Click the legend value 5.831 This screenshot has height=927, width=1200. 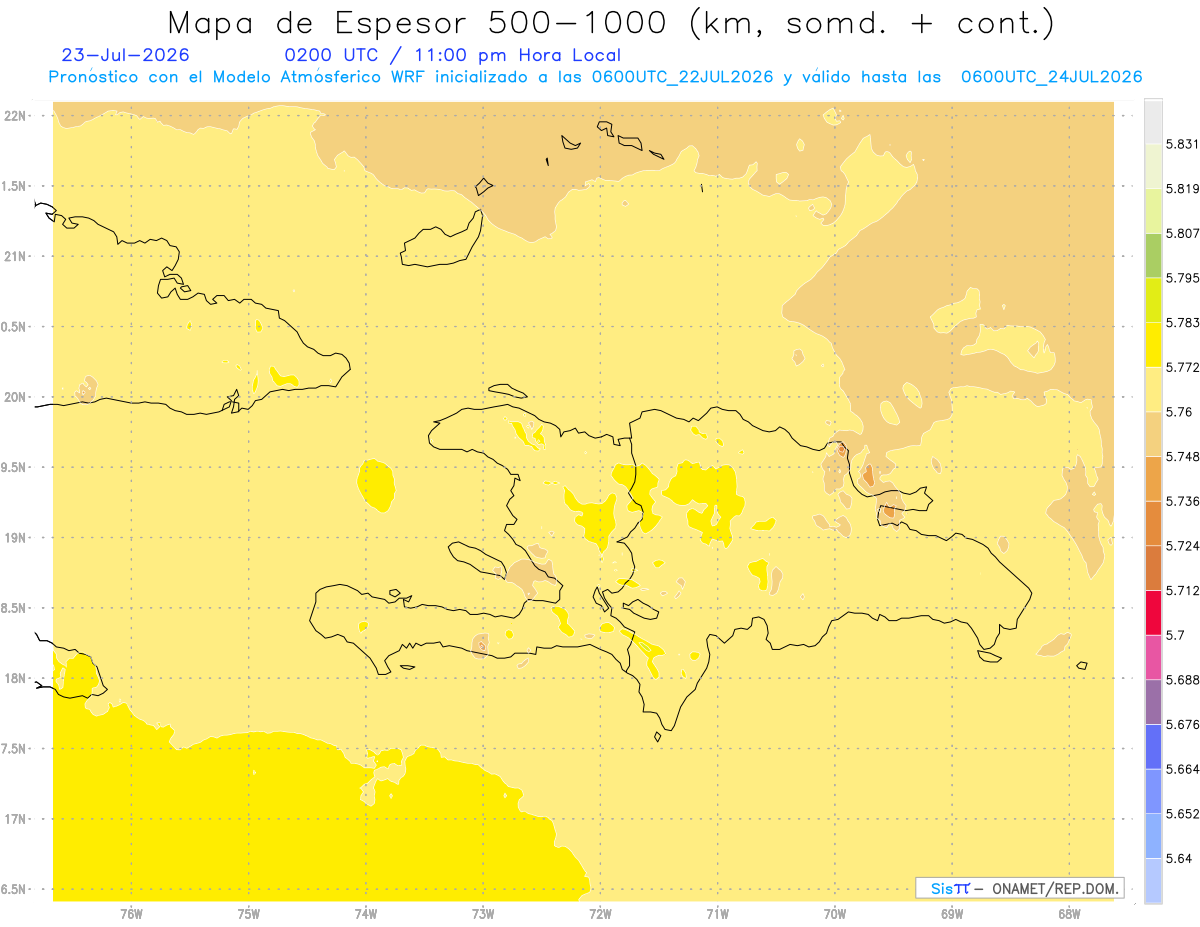[x=1182, y=145]
